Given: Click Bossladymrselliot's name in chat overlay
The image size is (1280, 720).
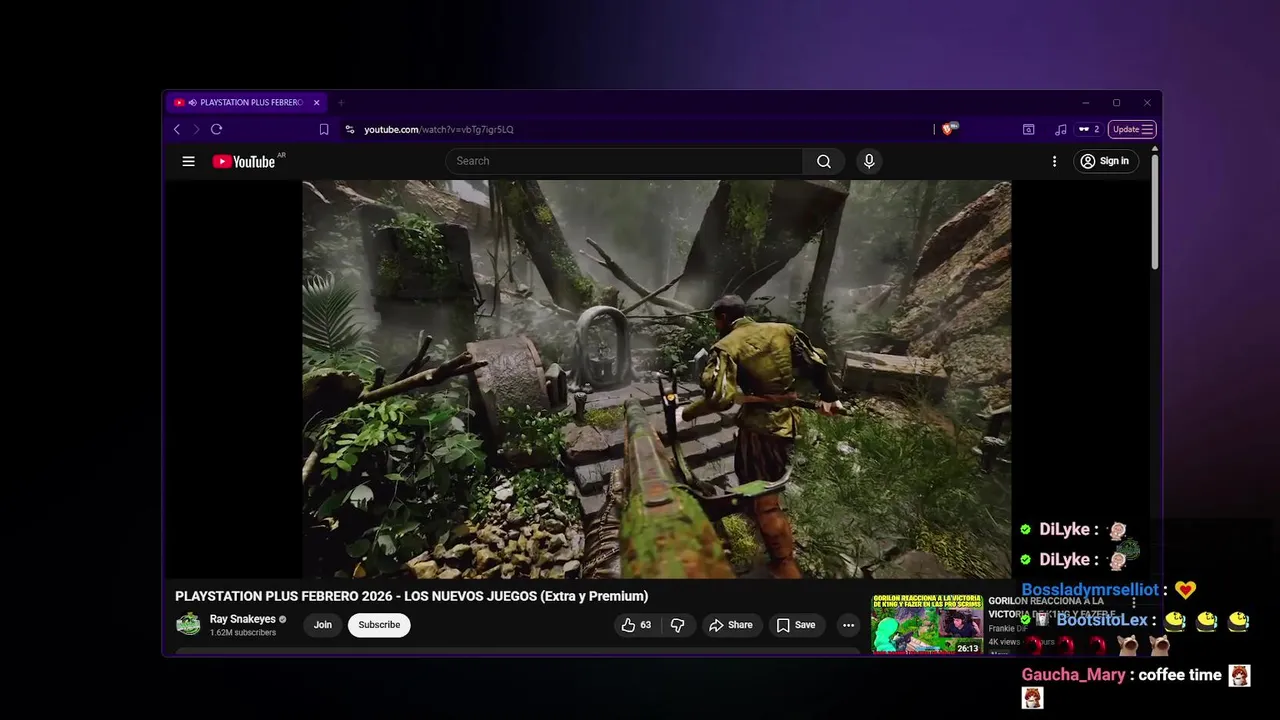Looking at the screenshot, I should pos(1090,590).
